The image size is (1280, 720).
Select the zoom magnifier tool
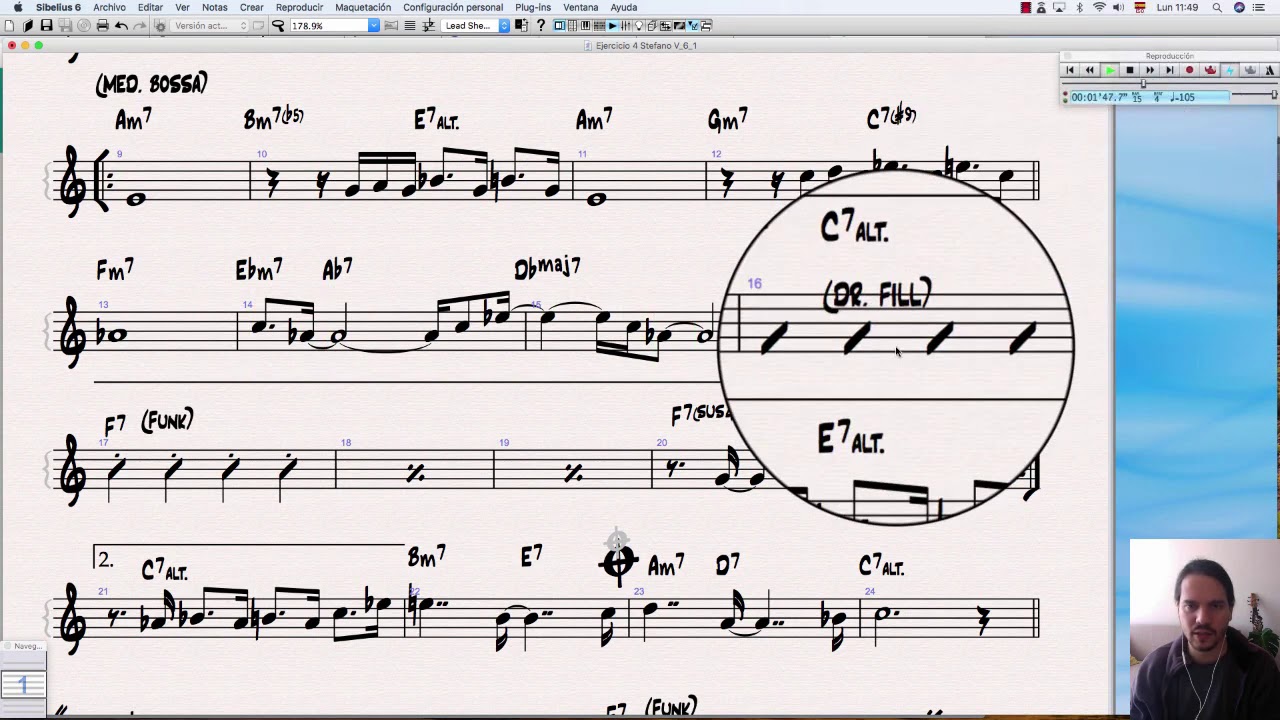pos(277,25)
